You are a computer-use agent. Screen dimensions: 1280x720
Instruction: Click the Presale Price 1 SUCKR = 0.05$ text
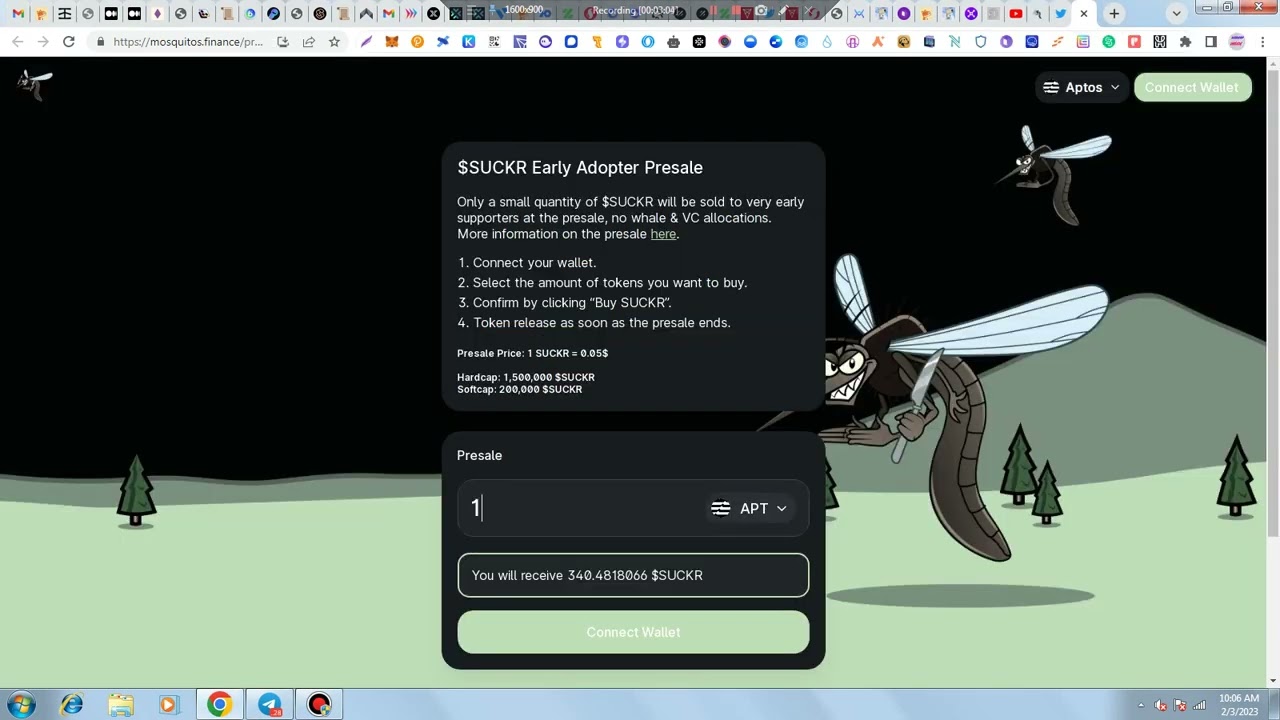pos(532,353)
